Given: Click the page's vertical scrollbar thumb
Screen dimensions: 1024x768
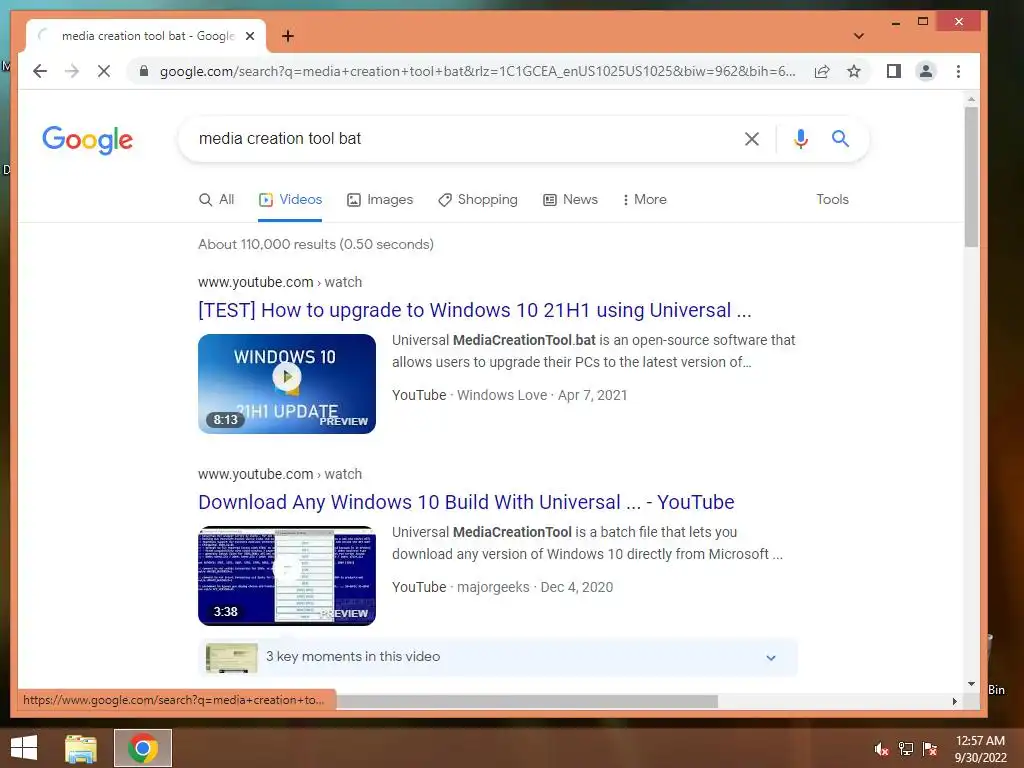Looking at the screenshot, I should click(x=971, y=177).
